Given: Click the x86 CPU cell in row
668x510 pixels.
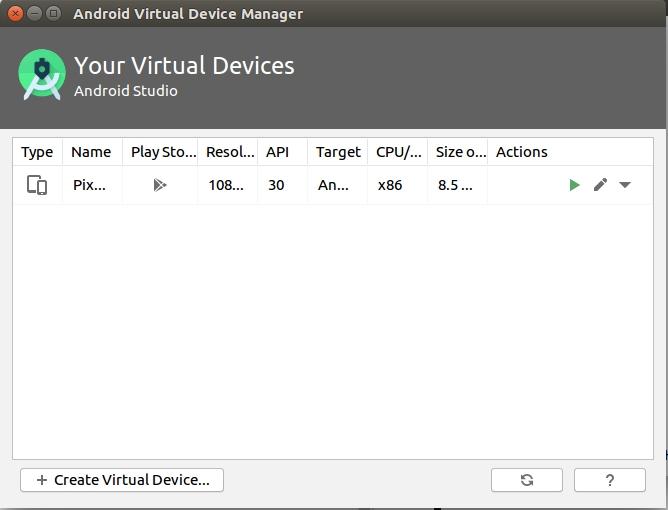Looking at the screenshot, I should (x=390, y=185).
